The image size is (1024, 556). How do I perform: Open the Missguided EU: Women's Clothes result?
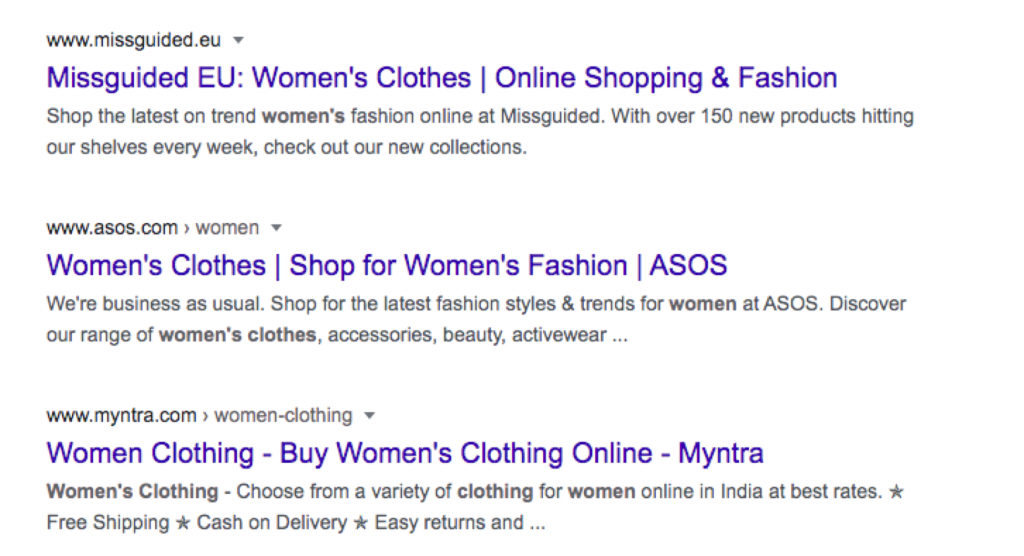point(441,78)
